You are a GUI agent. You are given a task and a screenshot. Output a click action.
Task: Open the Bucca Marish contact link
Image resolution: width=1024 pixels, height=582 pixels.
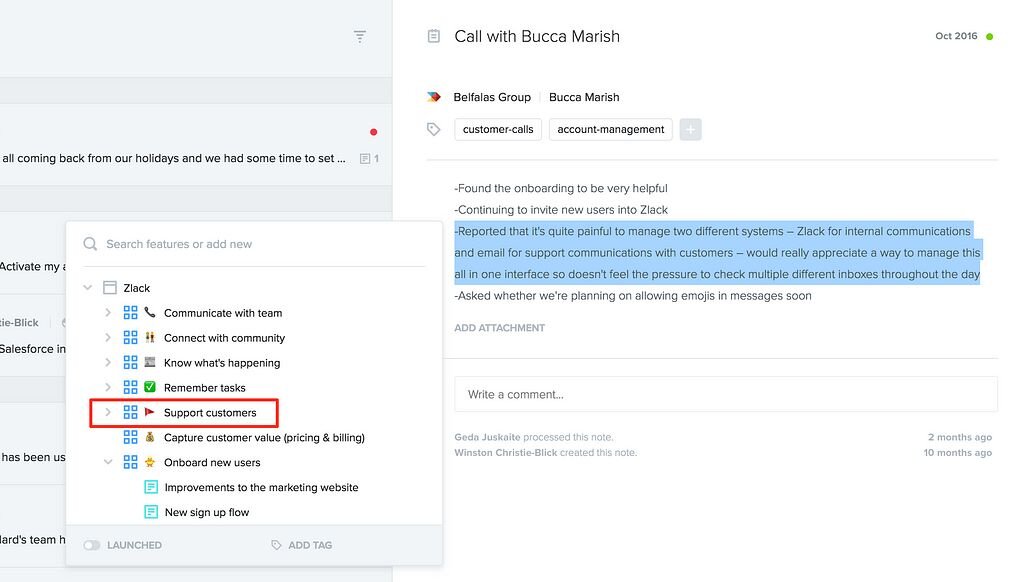[584, 96]
